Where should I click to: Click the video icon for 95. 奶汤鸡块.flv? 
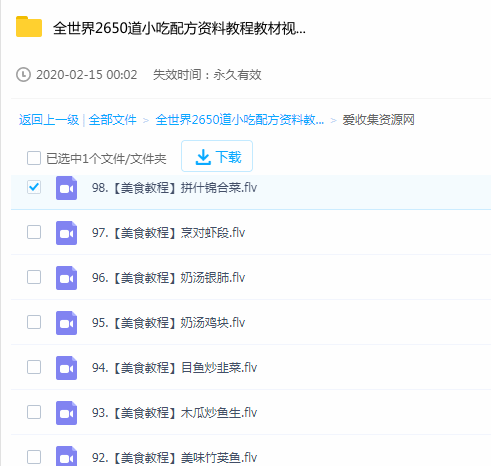[x=66, y=323]
